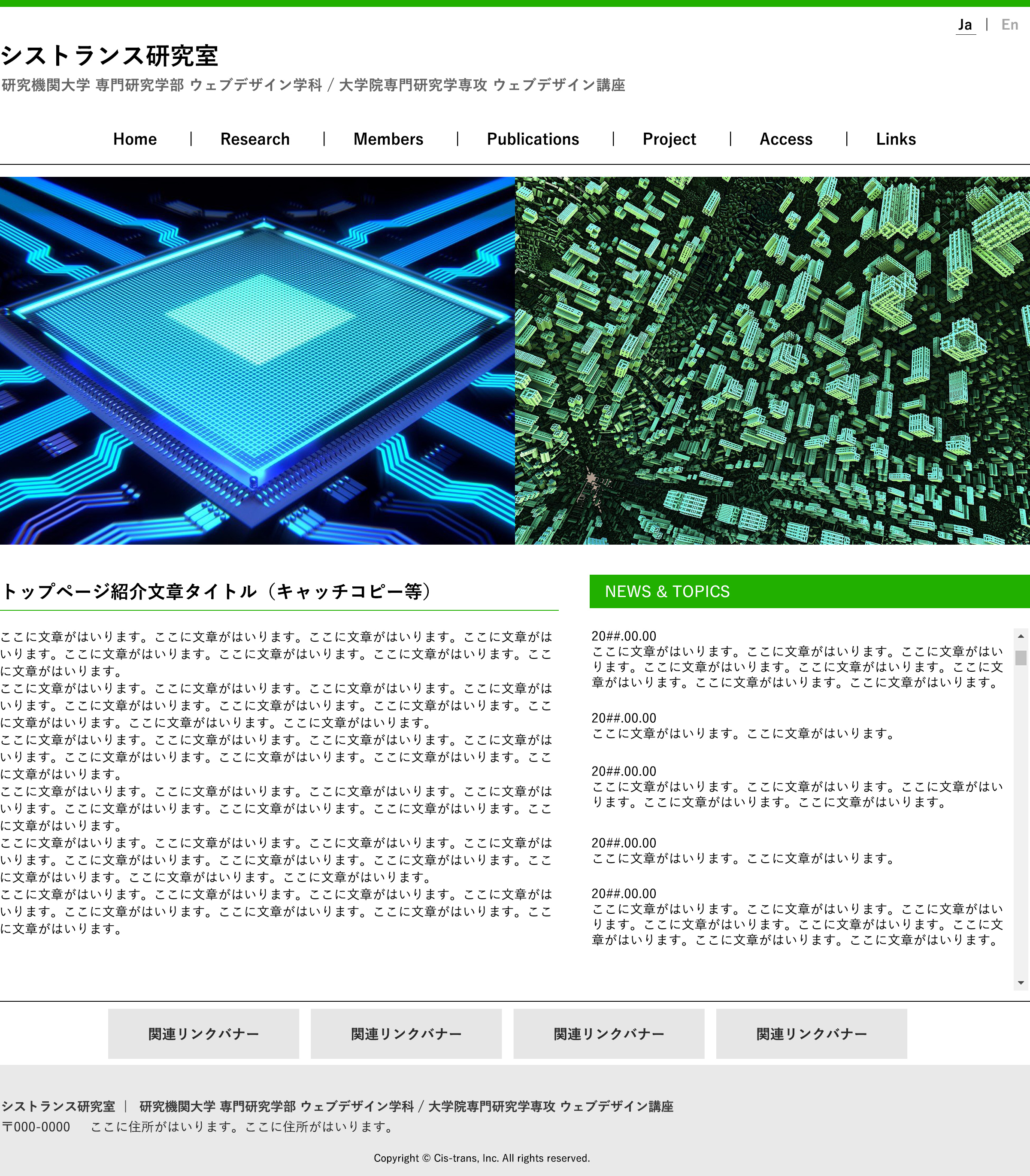Click the 〒000-0000 postal code
The width and height of the screenshot is (1030, 1176).
[x=36, y=1127]
